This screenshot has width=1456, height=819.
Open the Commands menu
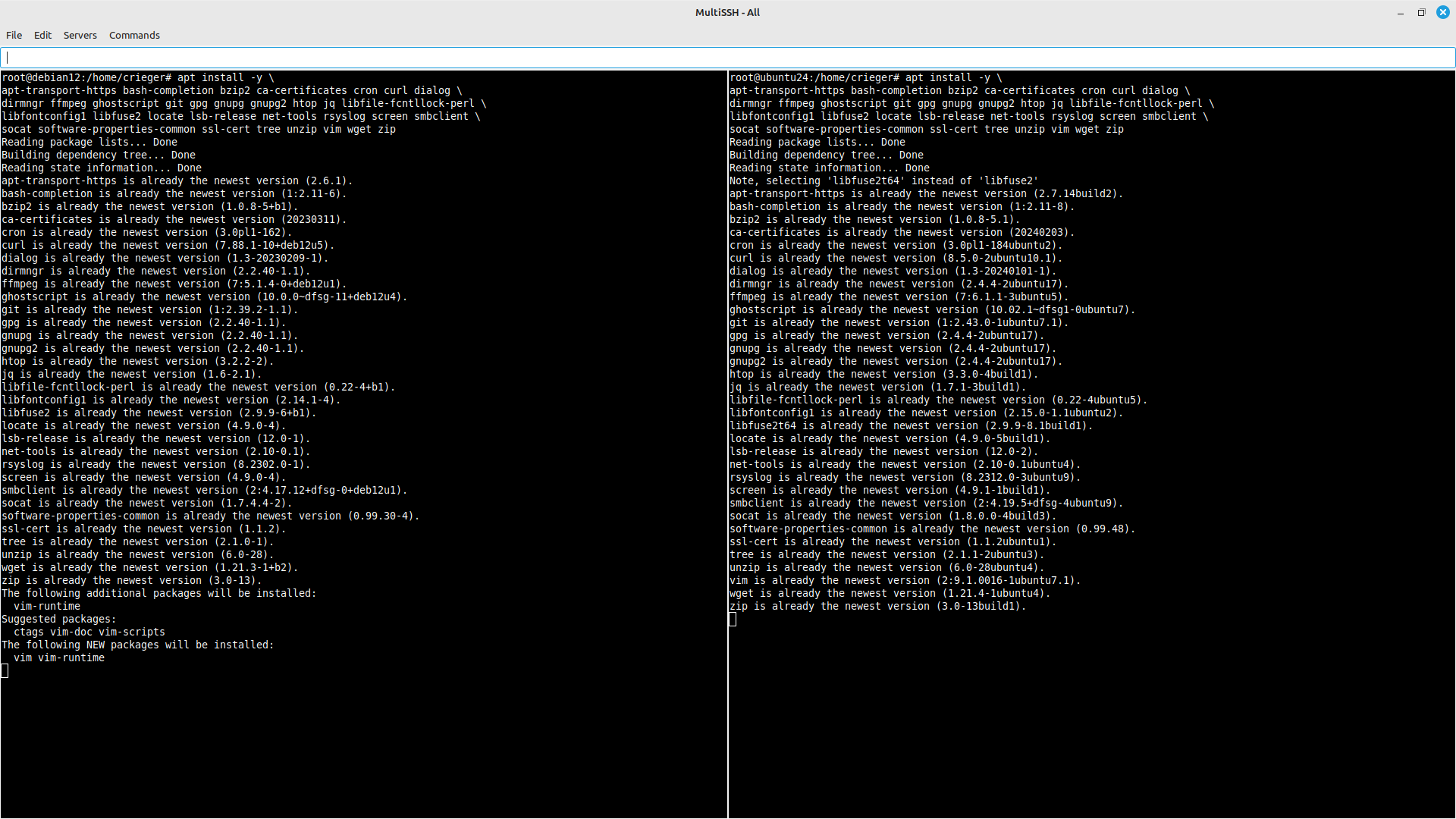[134, 35]
